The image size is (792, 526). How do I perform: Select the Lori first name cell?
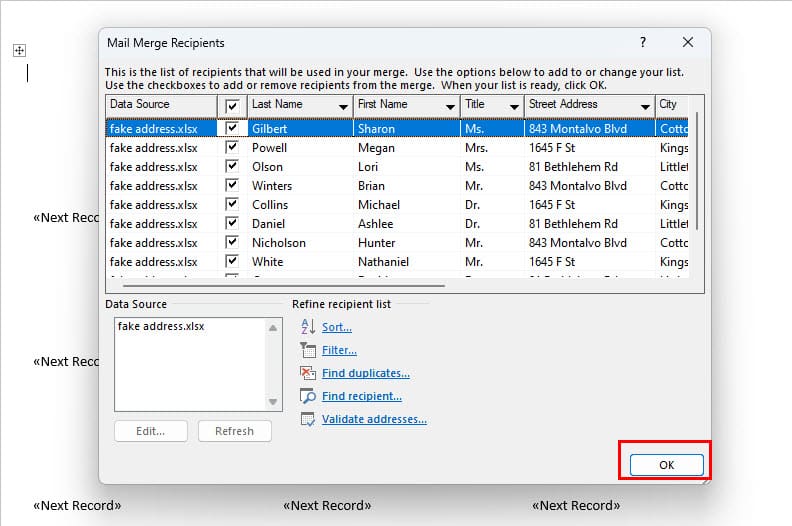coord(407,167)
